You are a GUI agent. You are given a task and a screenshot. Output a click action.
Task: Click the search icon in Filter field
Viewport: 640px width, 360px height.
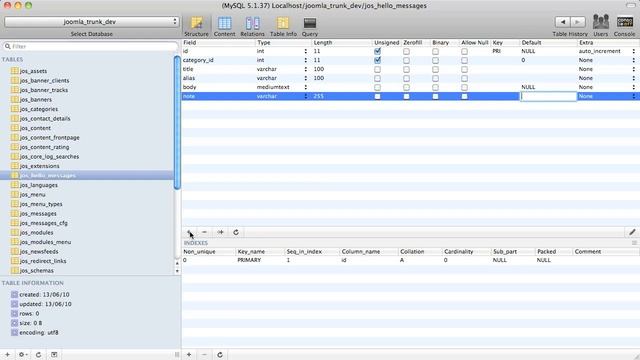coord(7,47)
